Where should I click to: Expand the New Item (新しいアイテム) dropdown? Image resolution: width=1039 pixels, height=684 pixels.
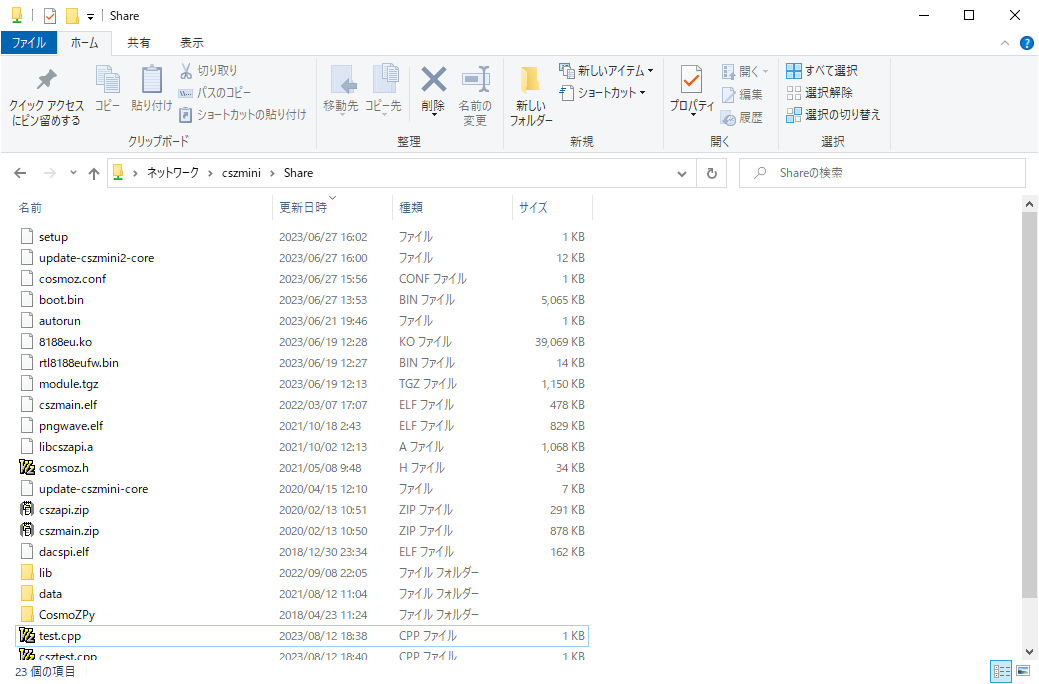pos(607,71)
